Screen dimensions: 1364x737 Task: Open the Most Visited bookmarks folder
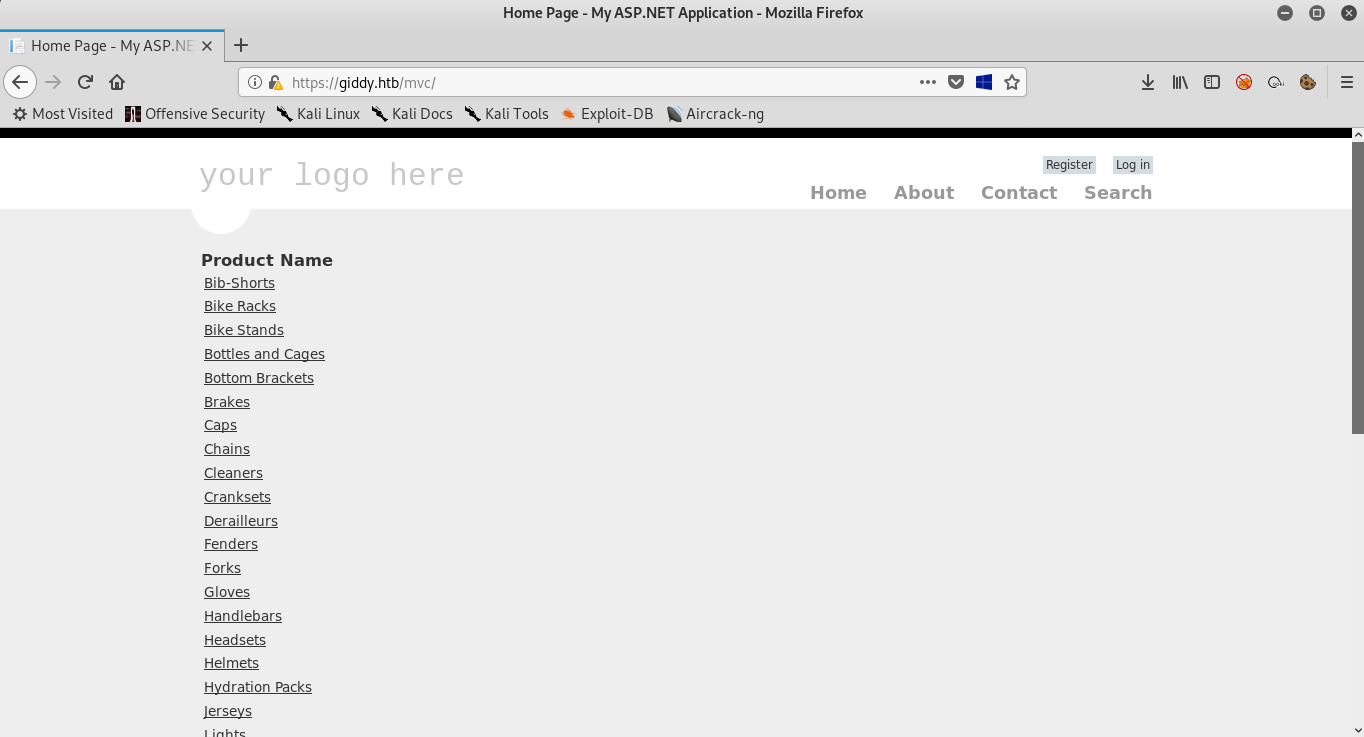pyautogui.click(x=63, y=114)
